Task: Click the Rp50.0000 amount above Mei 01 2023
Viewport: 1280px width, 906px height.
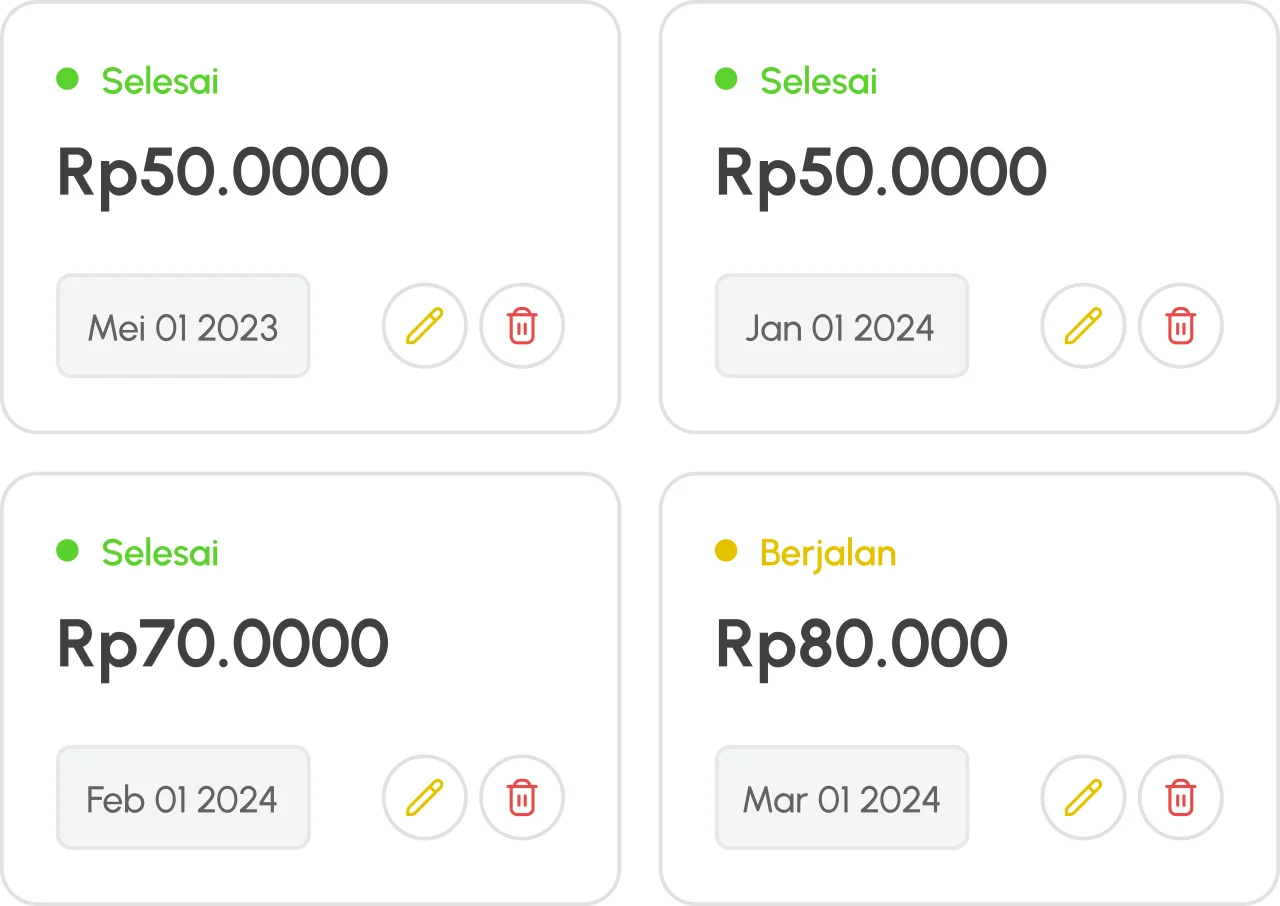Action: [222, 173]
